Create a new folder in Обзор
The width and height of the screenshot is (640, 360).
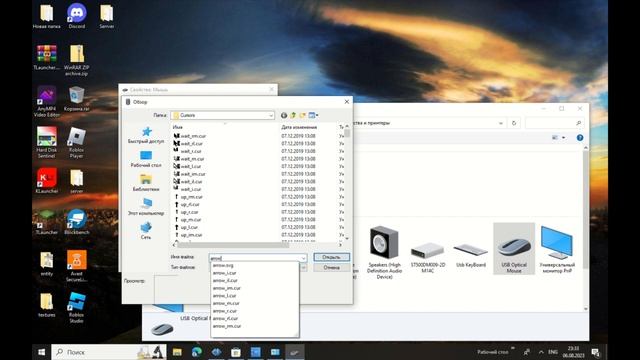302,116
